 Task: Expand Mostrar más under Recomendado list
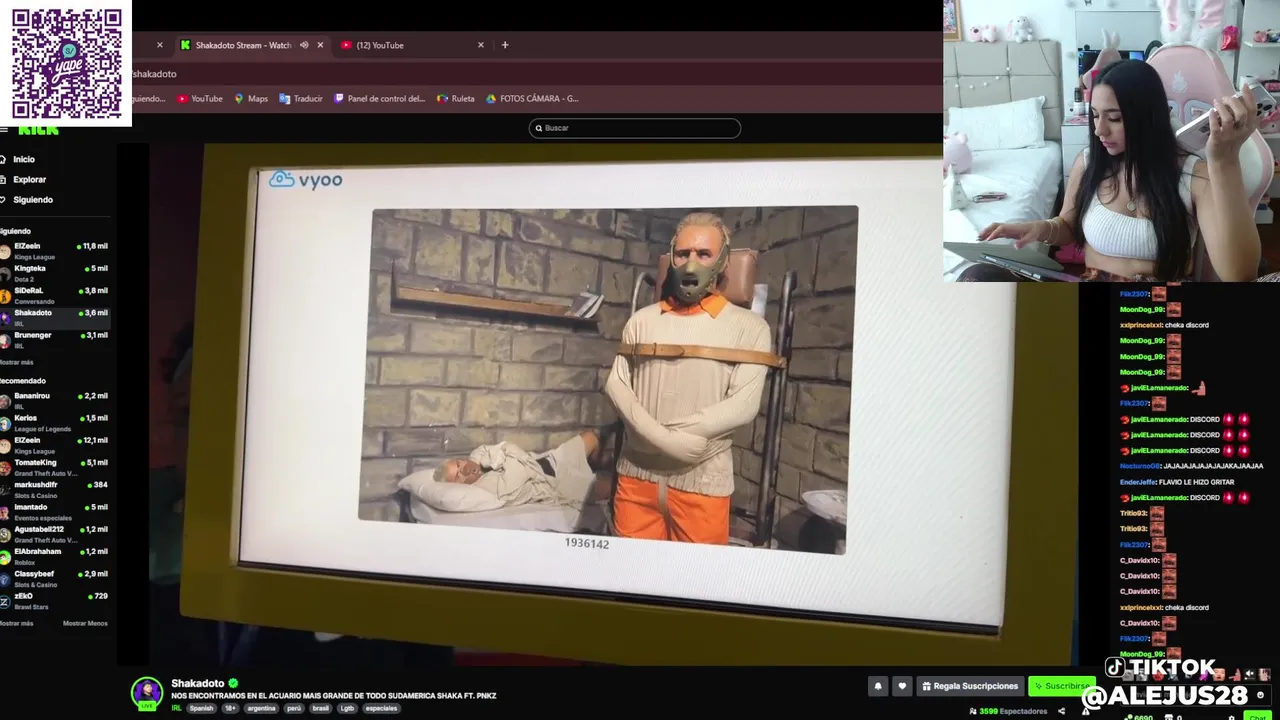point(17,623)
